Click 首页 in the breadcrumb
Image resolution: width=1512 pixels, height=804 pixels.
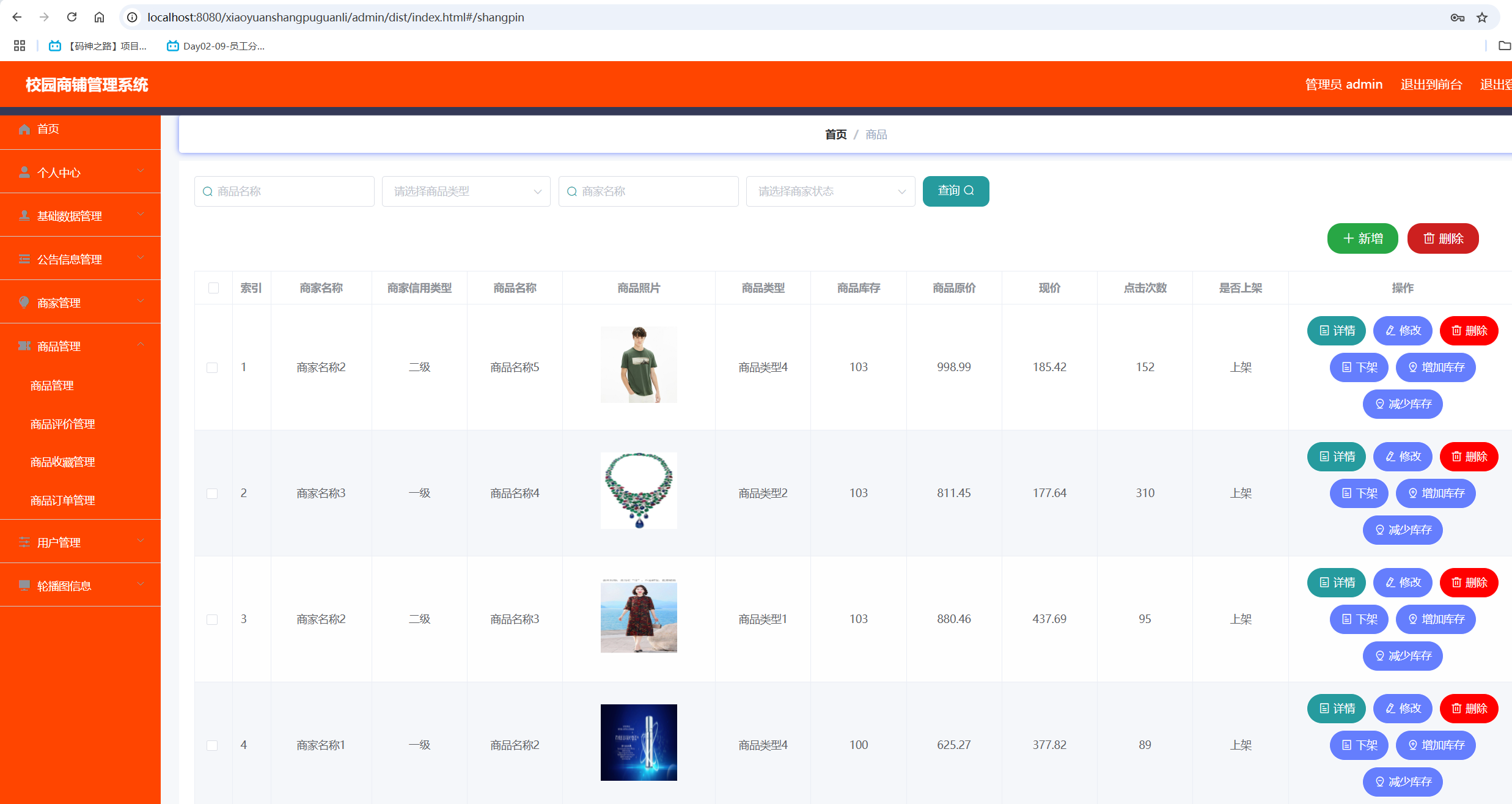[835, 135]
